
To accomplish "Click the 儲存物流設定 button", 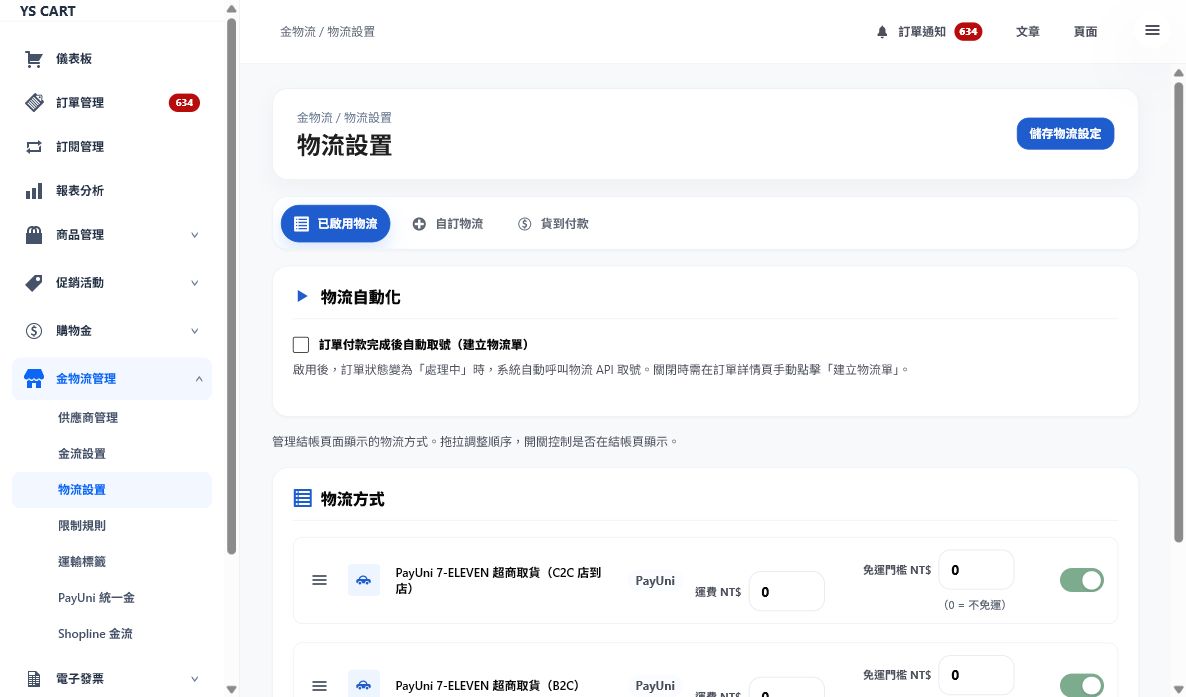I will click(x=1065, y=133).
